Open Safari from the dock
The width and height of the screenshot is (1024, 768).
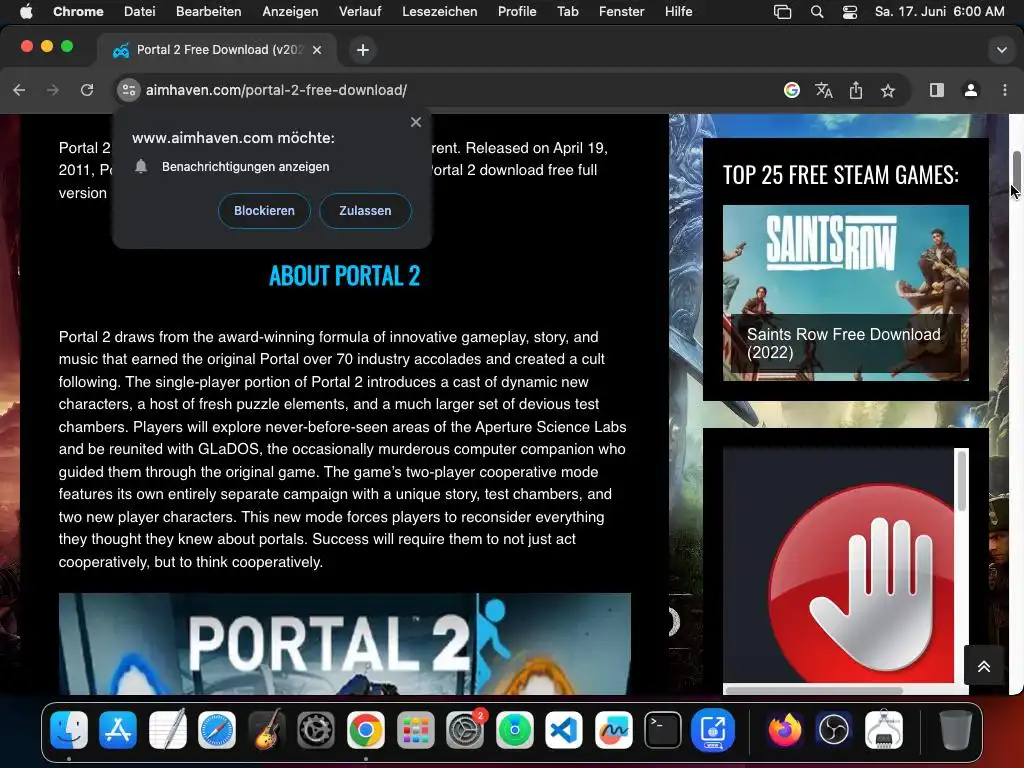(x=217, y=729)
